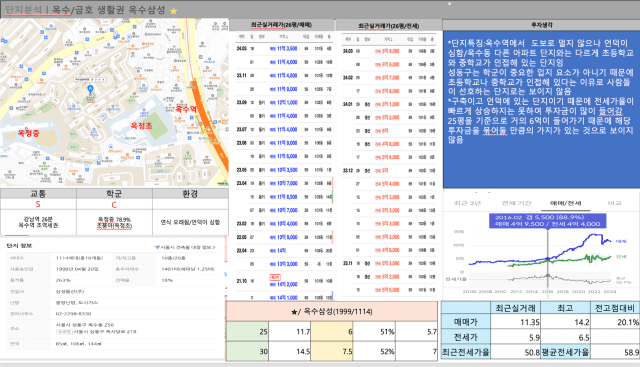Switch to the 최근 3년 chart tab

pyautogui.click(x=467, y=203)
